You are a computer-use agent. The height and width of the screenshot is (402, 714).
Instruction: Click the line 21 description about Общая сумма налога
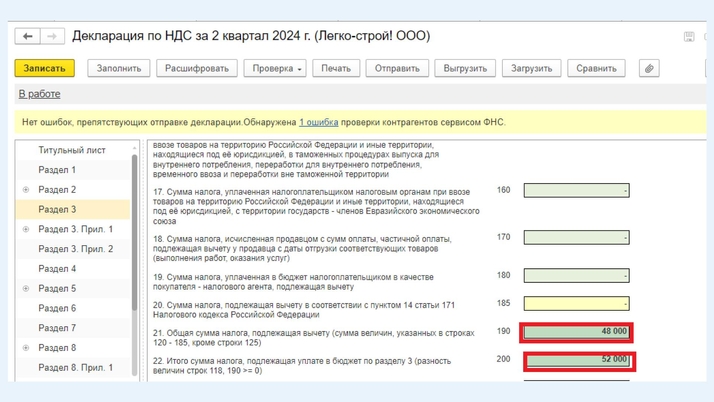(x=314, y=338)
